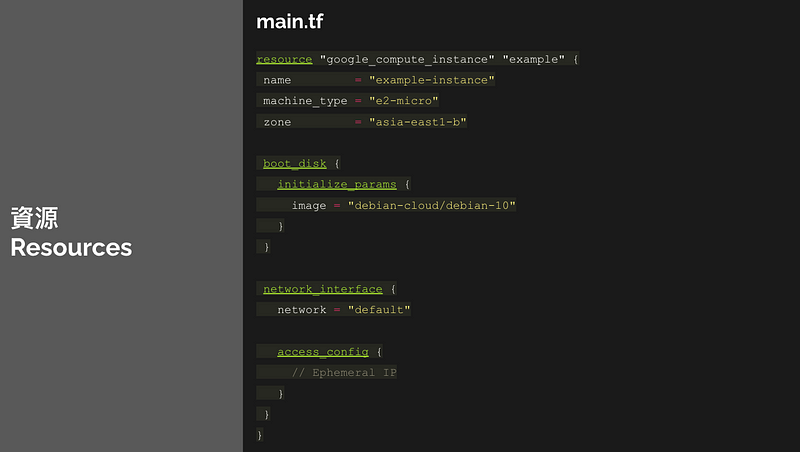Screen dimensions: 800x452
Task: Click the access_config underlined link
Action: coord(322,351)
